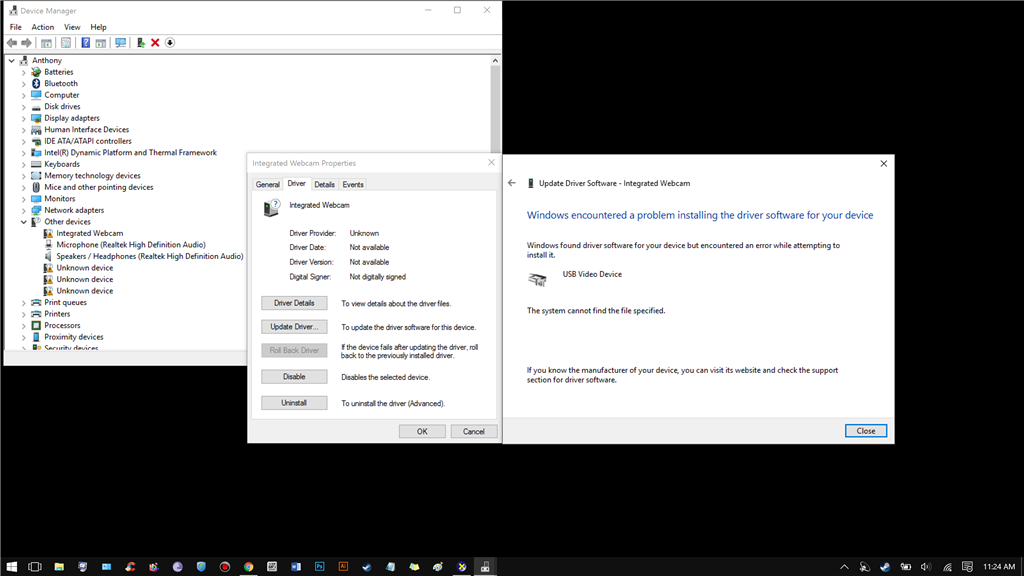The image size is (1024, 576).
Task: Select Proximity devices category
Action: tap(73, 337)
